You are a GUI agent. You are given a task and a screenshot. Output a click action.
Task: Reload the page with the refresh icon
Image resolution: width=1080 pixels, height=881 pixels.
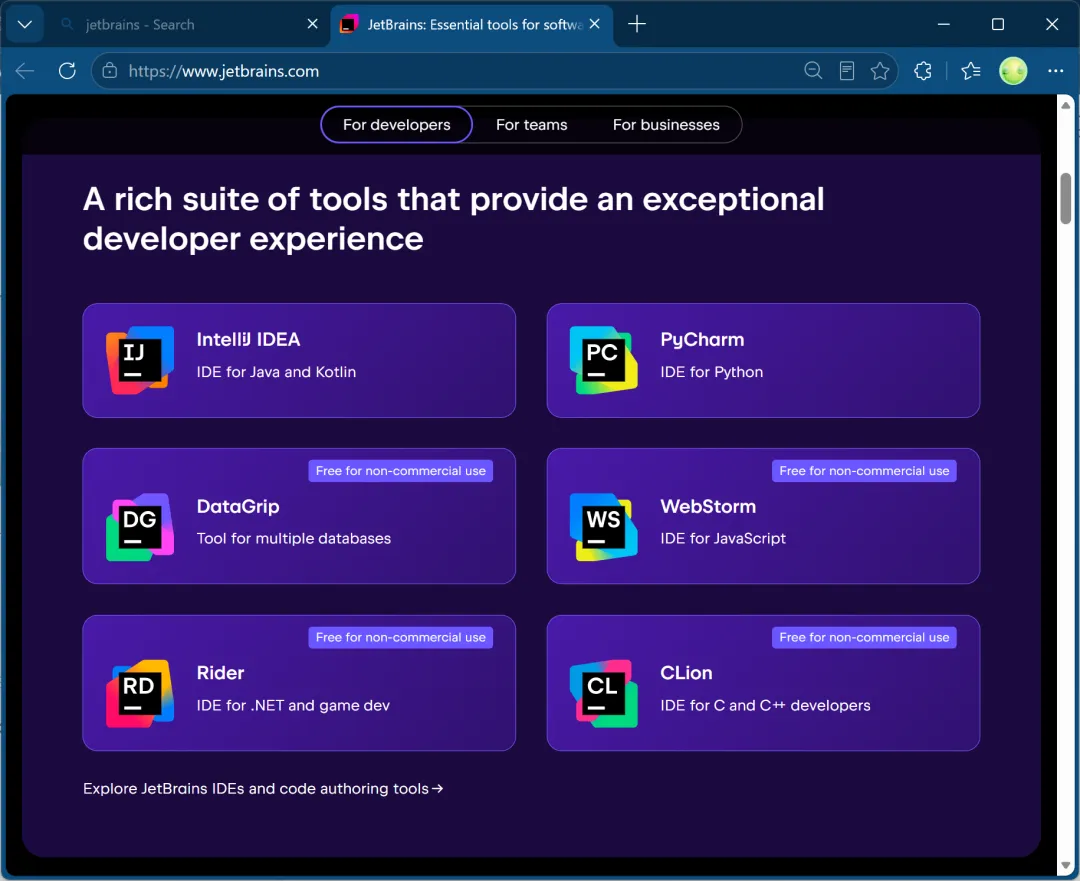[67, 71]
